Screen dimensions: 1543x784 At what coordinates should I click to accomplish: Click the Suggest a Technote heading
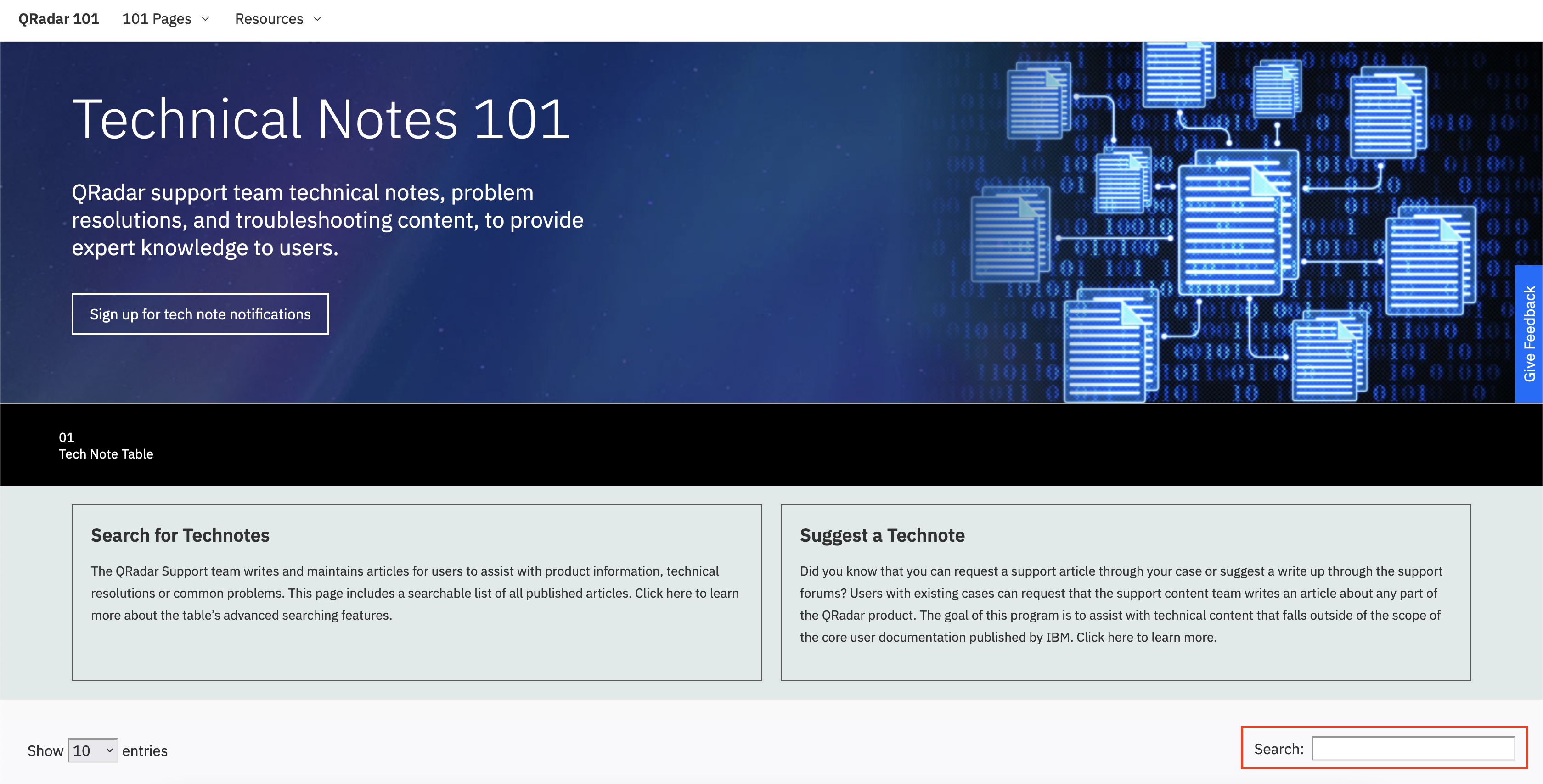[x=882, y=535]
